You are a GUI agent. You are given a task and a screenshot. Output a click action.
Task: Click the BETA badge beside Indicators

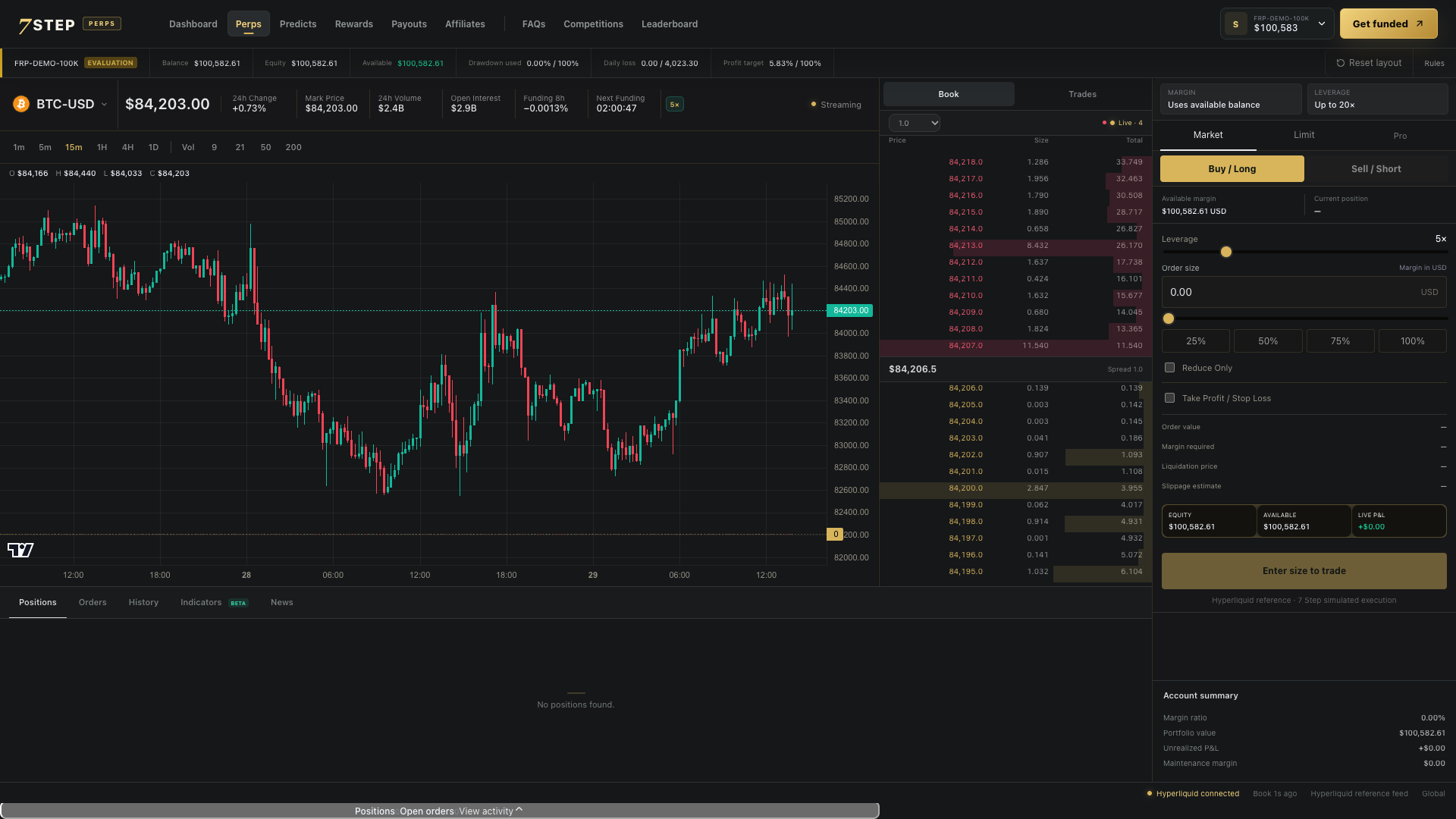pos(238,604)
